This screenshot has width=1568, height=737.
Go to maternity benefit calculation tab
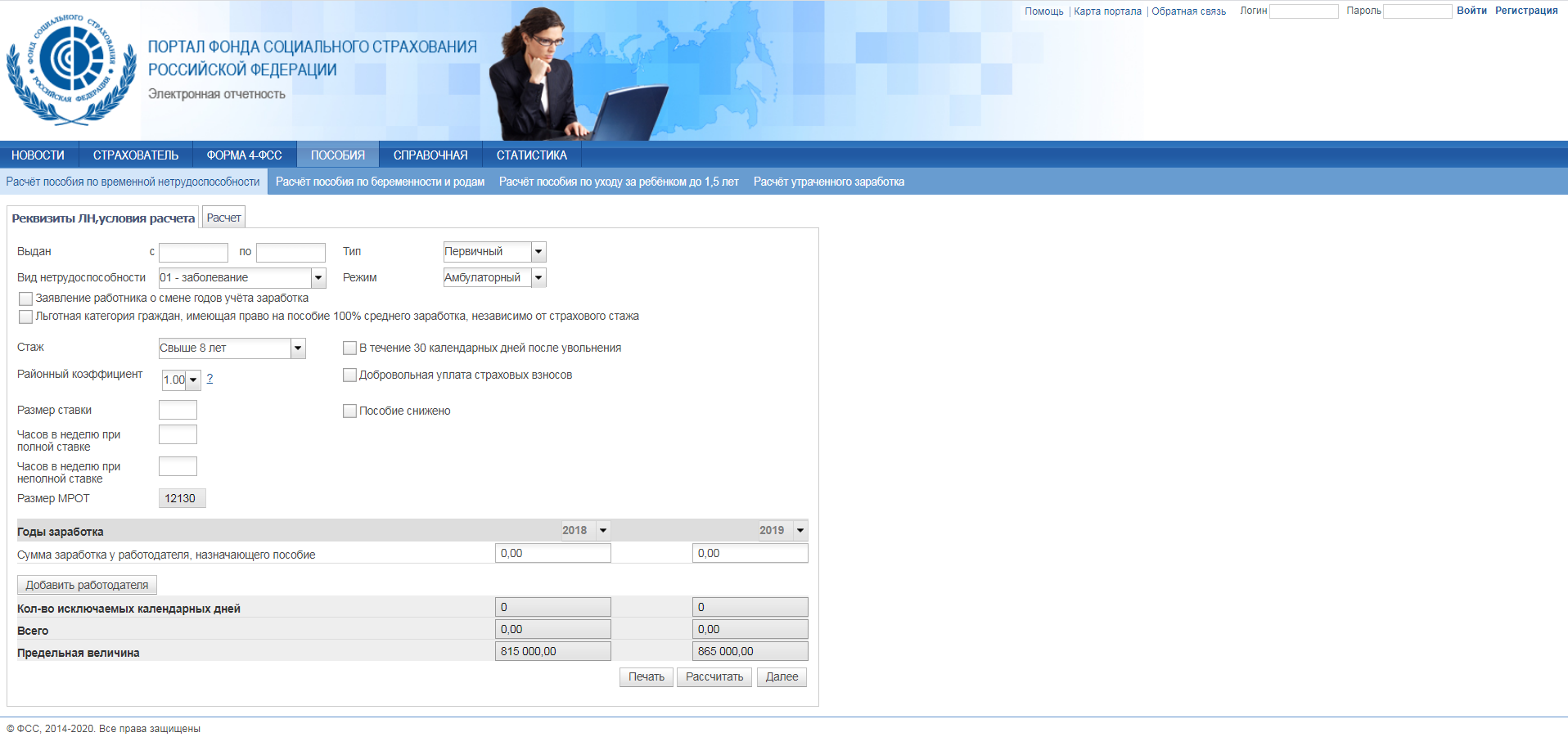click(380, 182)
